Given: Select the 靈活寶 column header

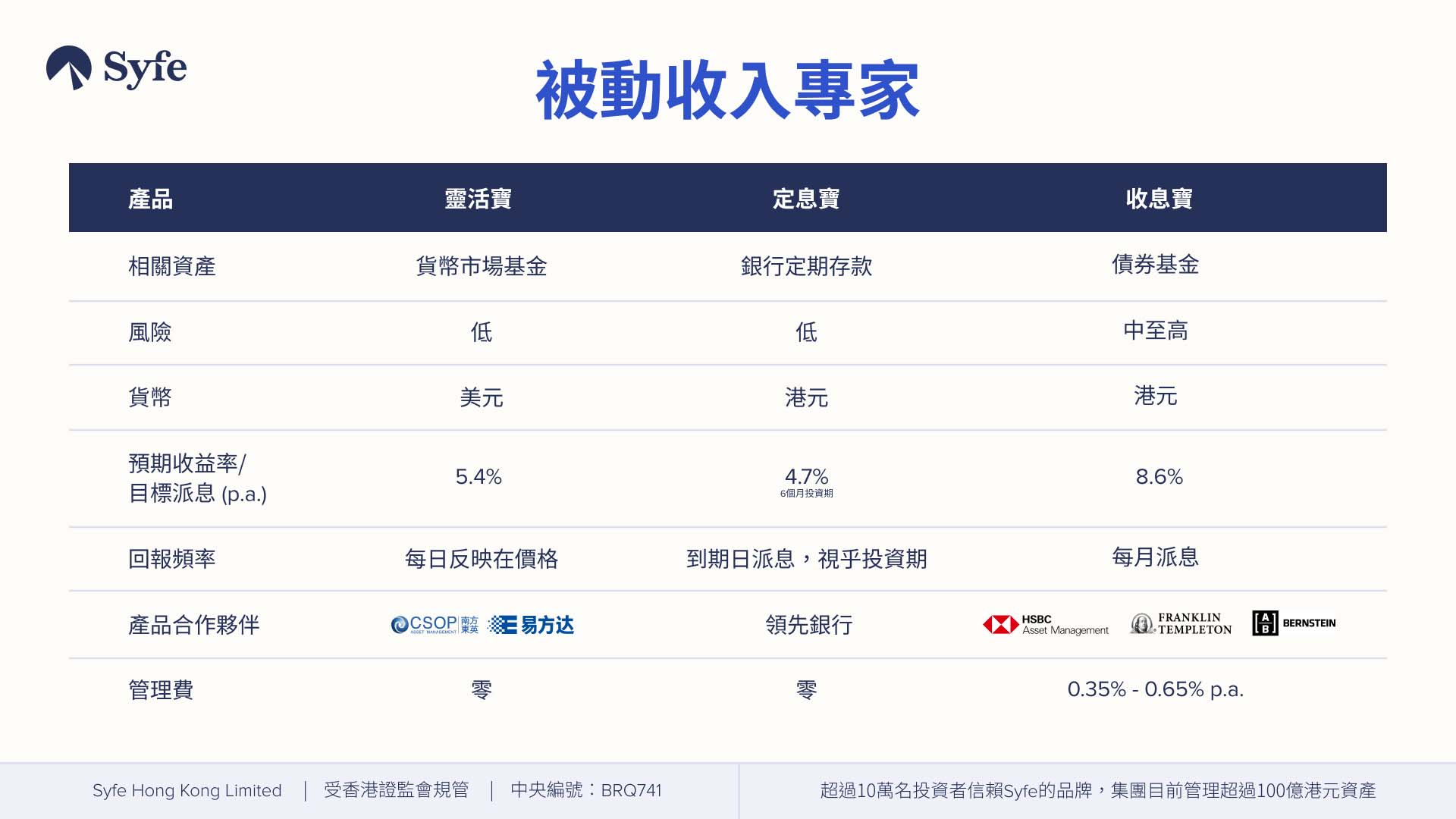Looking at the screenshot, I should point(479,199).
